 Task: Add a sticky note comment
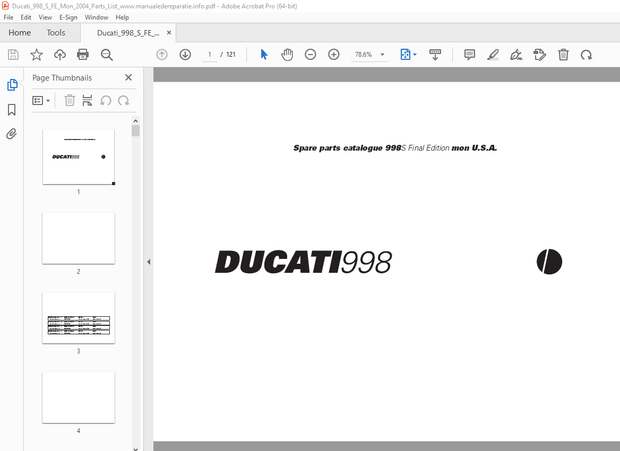[x=469, y=55]
